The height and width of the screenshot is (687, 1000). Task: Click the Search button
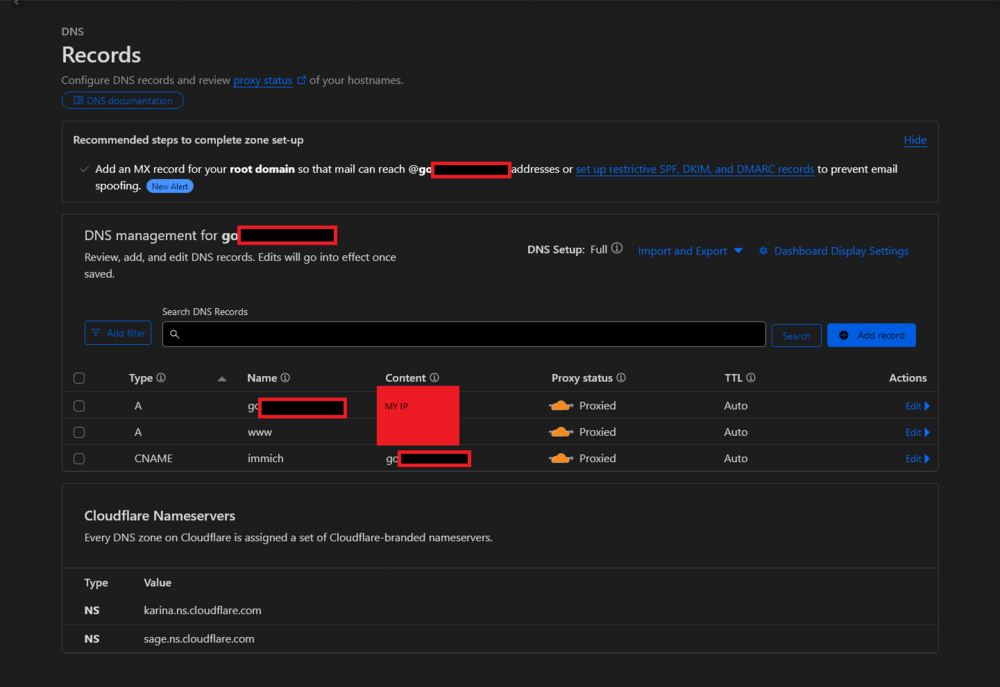[796, 336]
